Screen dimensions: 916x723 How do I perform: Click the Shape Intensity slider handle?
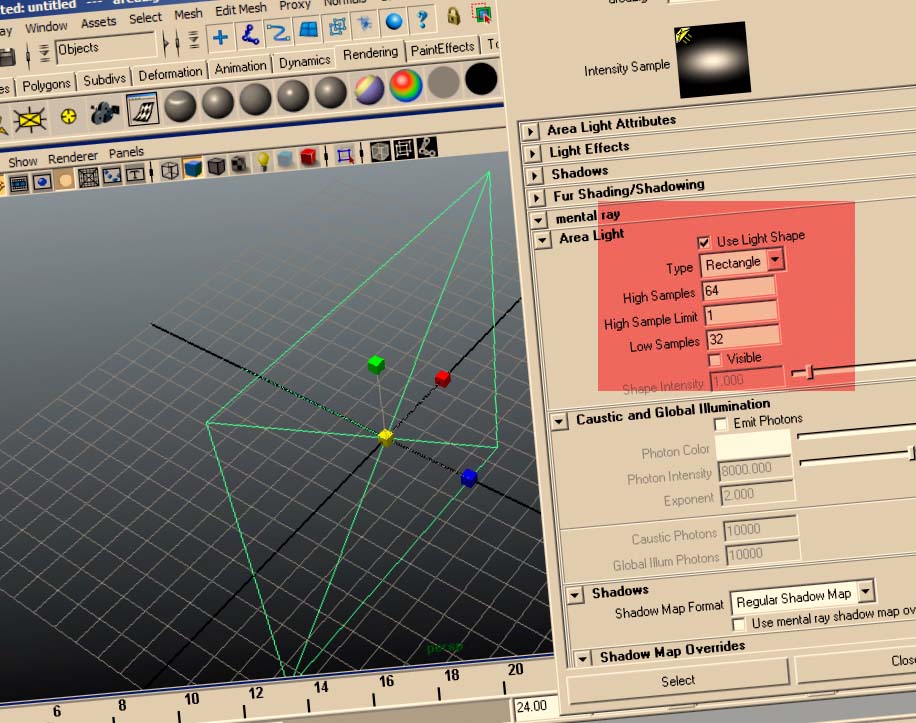[x=810, y=371]
